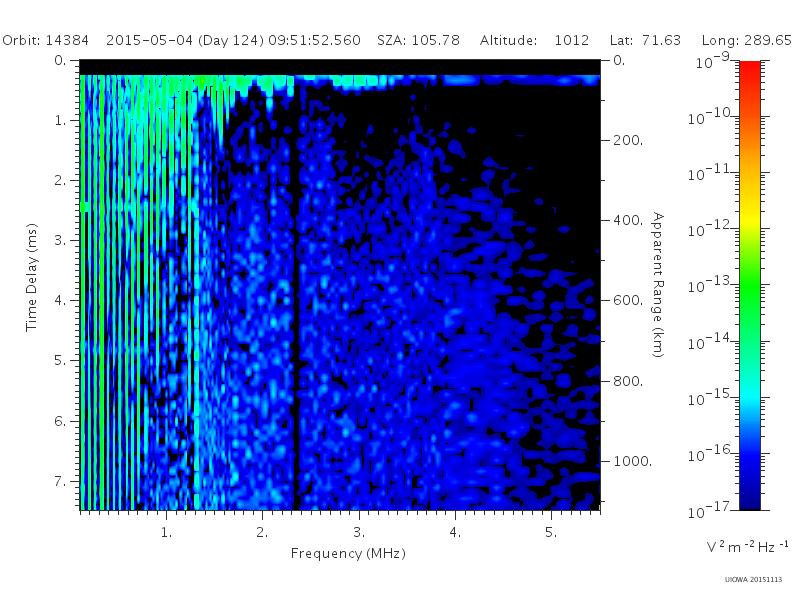This screenshot has height=600, width=800.
Task: Click the '600.' apparent range tick label
Action: pyautogui.click(x=628, y=300)
